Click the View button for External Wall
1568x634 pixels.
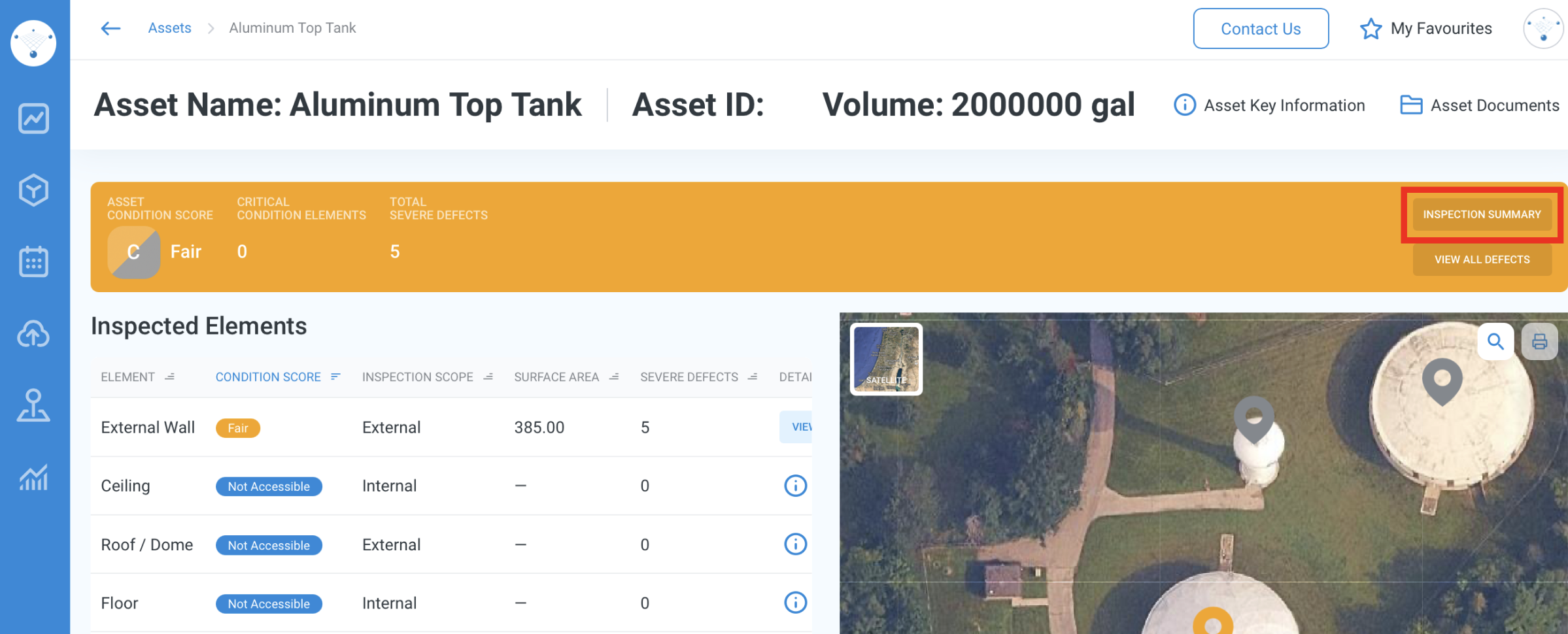coord(796,427)
